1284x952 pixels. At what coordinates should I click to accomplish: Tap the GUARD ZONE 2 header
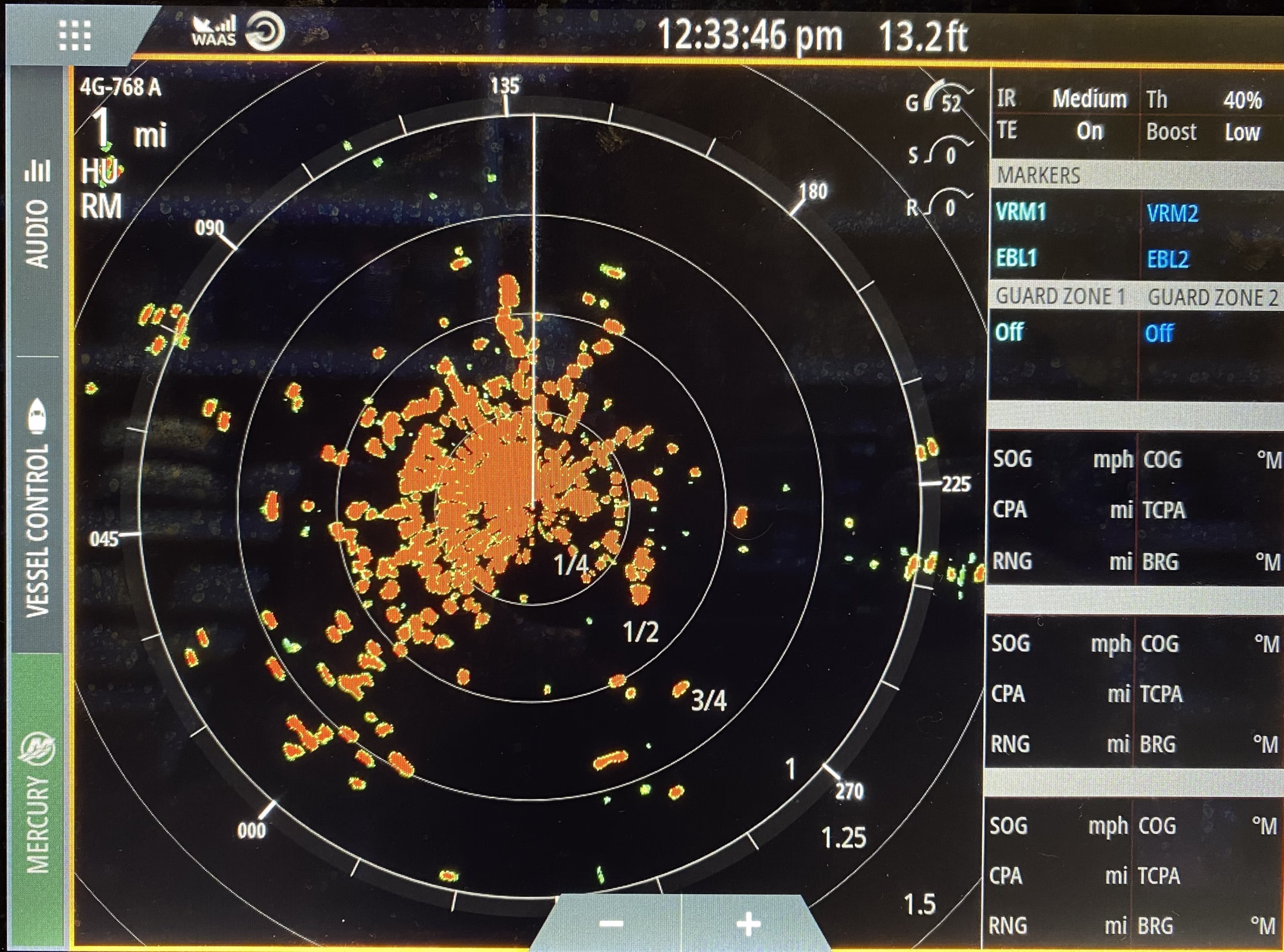point(1213,297)
